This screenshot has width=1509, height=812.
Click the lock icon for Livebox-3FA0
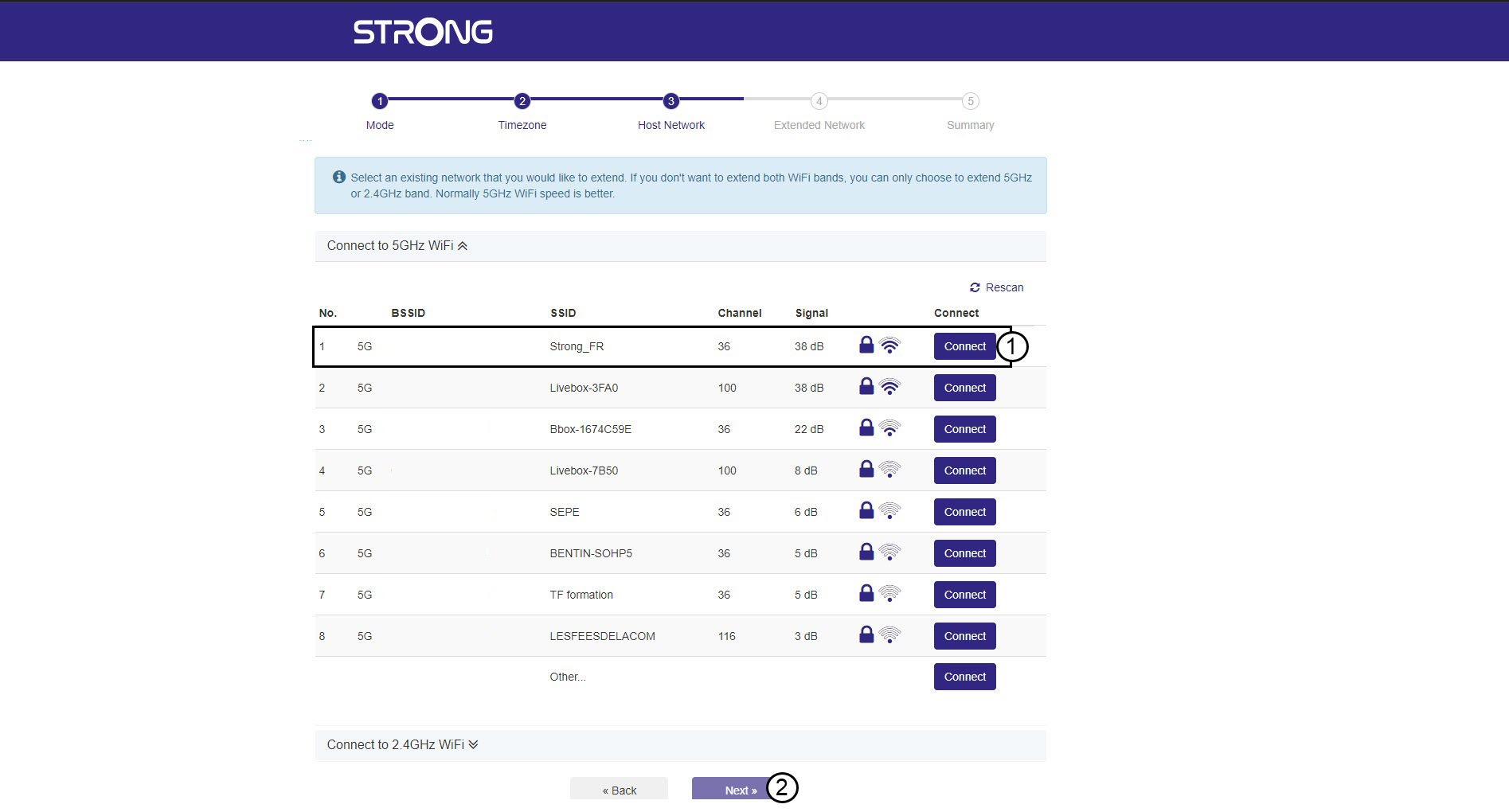866,386
